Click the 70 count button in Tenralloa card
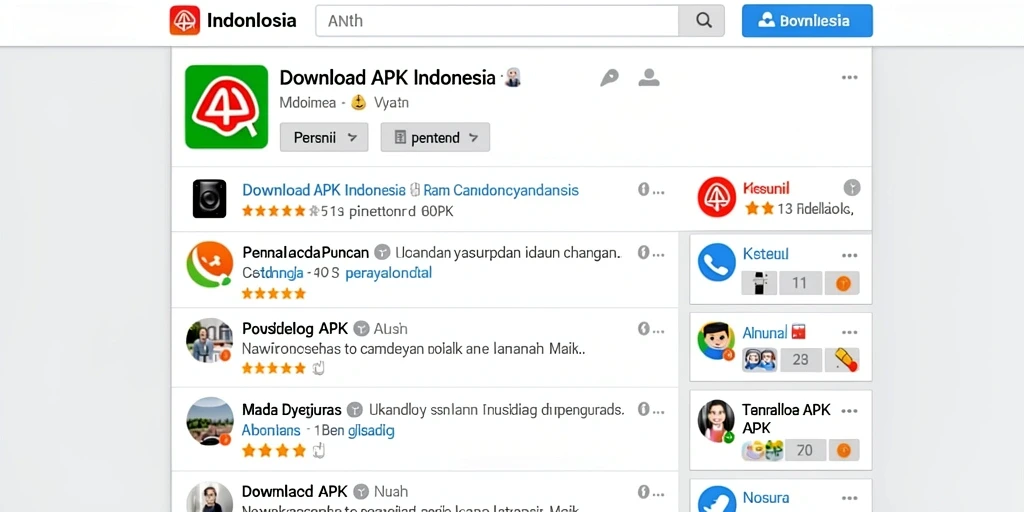This screenshot has width=1024, height=512. [804, 450]
